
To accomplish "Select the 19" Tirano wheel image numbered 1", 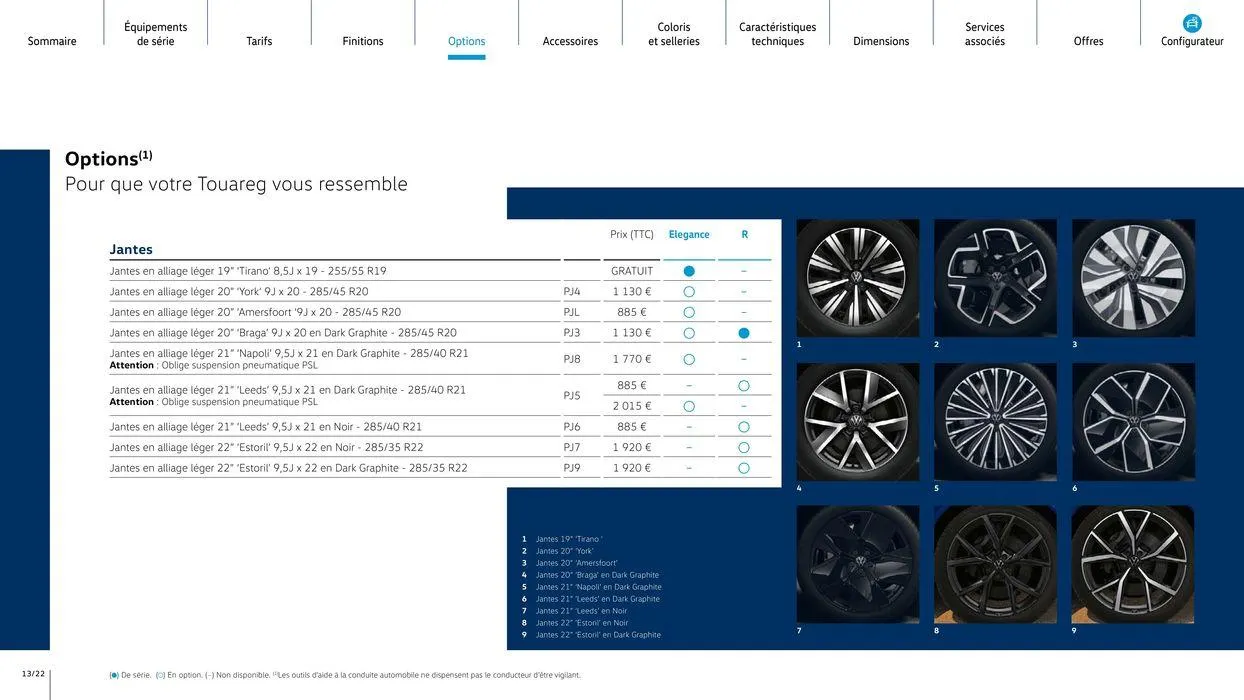I will (857, 278).
